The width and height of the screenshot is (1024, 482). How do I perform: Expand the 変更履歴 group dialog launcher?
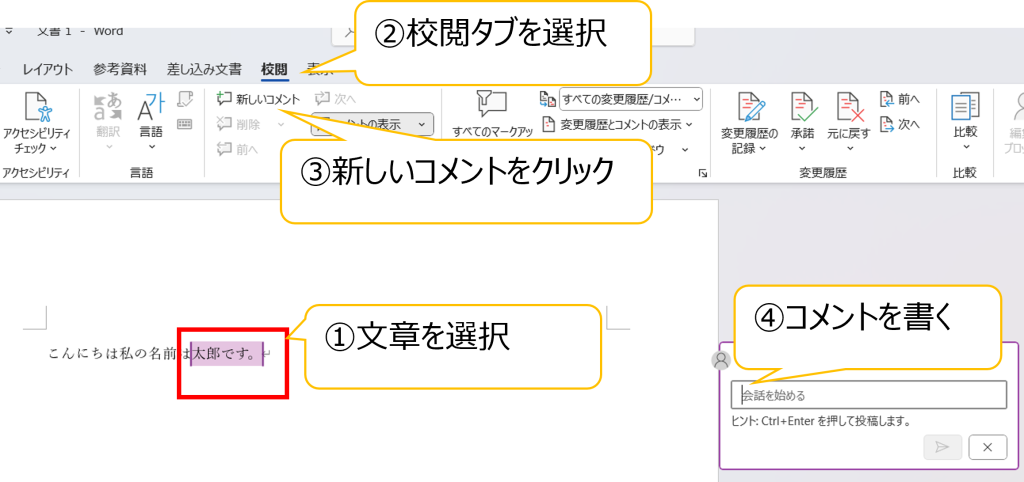pos(701,174)
